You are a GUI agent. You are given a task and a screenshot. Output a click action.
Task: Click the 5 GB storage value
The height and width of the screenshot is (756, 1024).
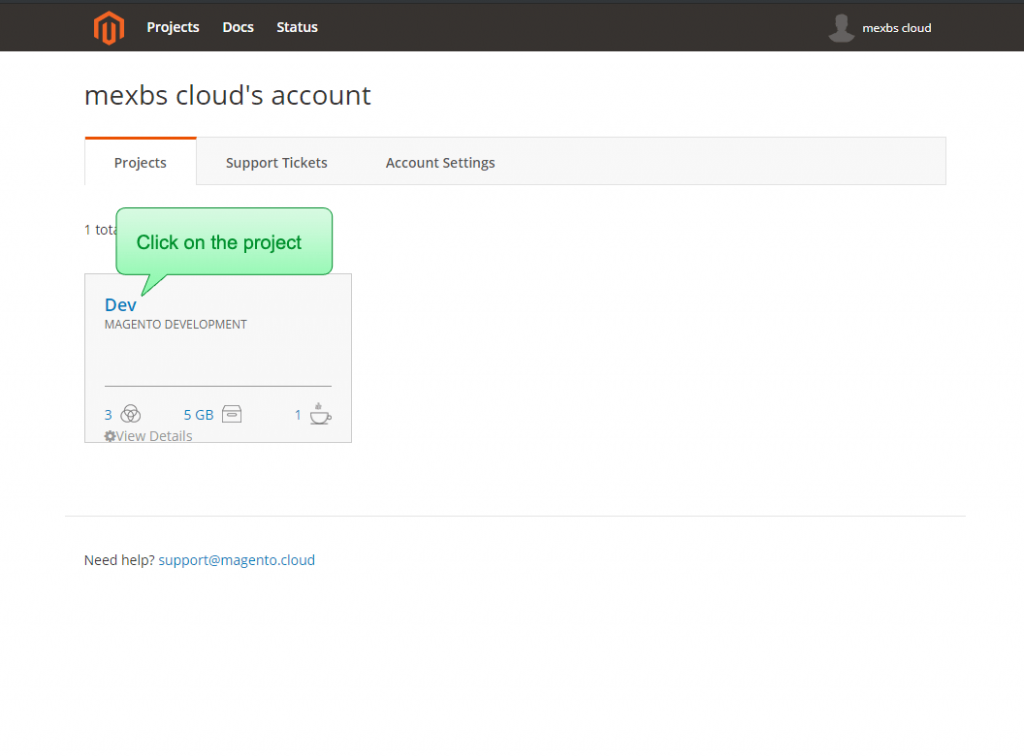click(x=199, y=415)
